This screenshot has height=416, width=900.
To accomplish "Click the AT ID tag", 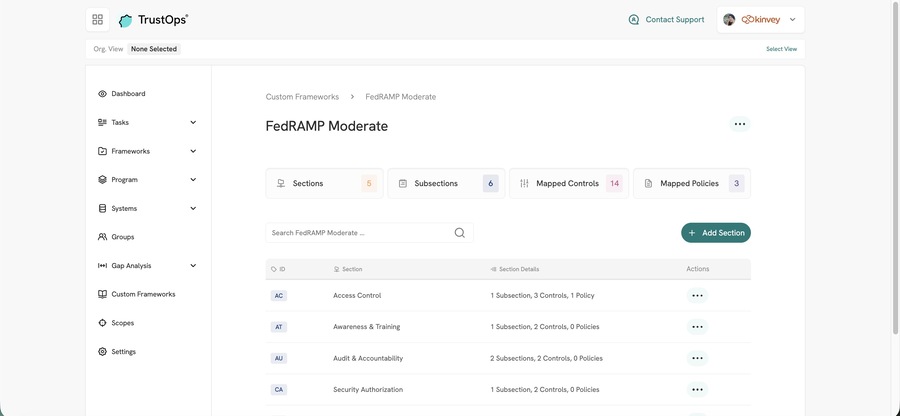I will tap(278, 327).
